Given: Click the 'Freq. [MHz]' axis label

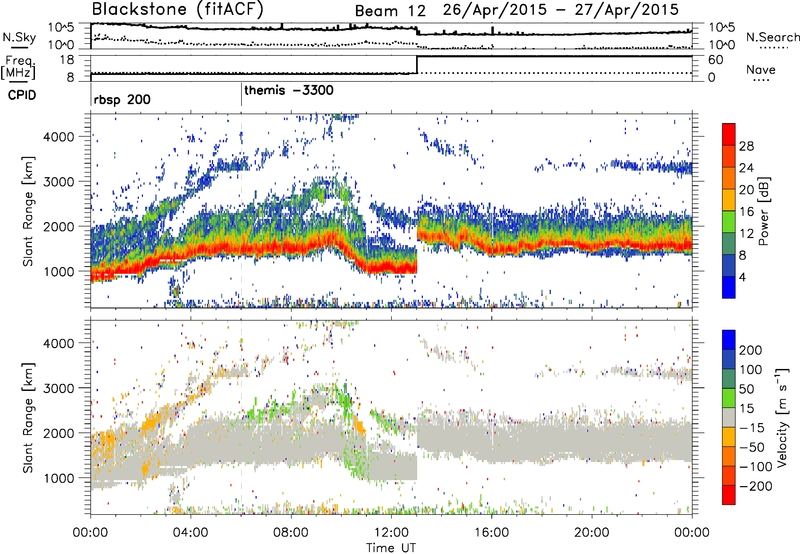Looking at the screenshot, I should pyautogui.click(x=19, y=68).
